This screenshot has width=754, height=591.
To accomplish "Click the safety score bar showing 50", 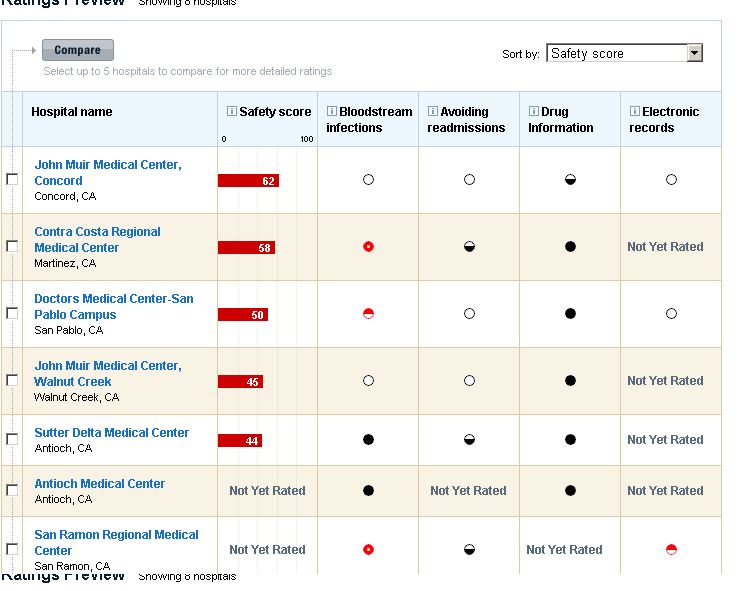I will coord(243,314).
